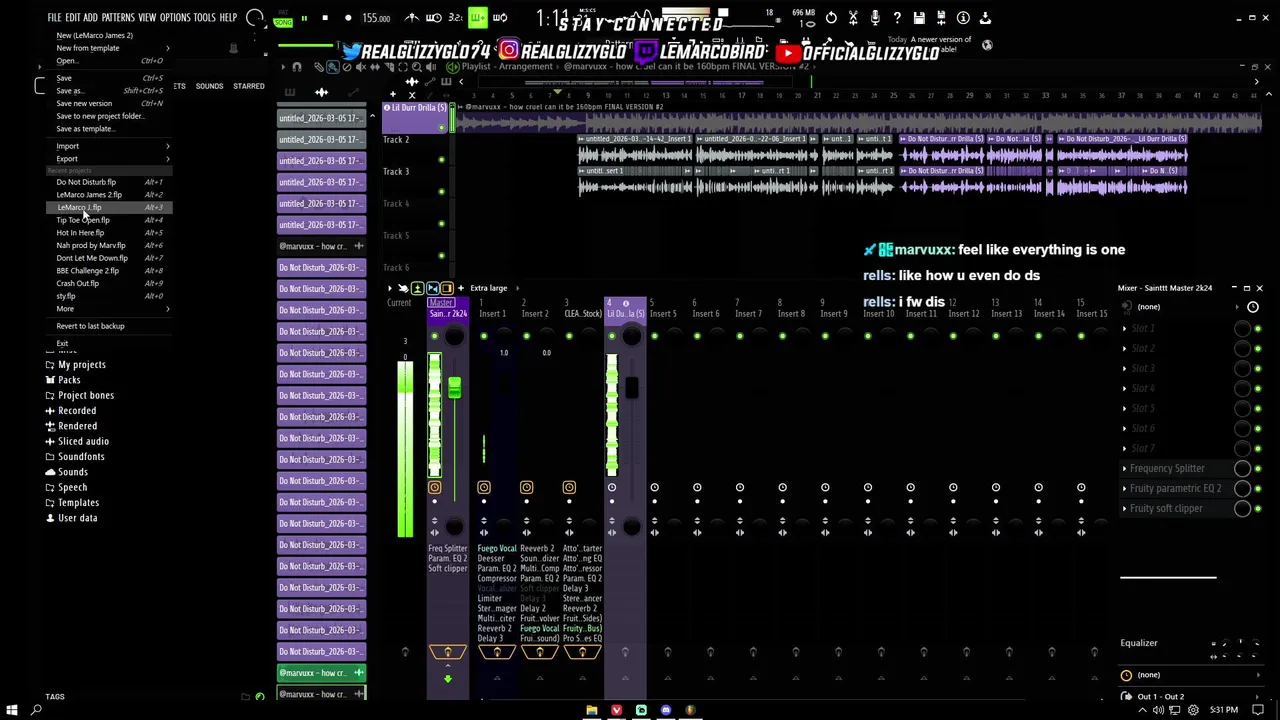Open the My projects browser folder

82,365
